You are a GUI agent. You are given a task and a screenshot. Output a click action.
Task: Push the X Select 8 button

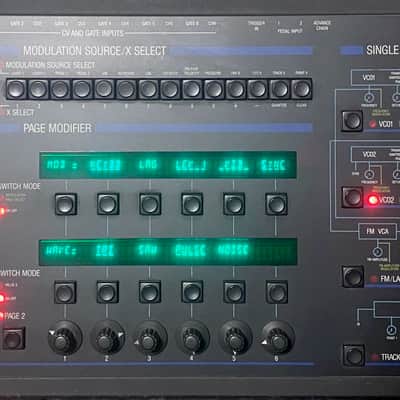tap(170, 89)
